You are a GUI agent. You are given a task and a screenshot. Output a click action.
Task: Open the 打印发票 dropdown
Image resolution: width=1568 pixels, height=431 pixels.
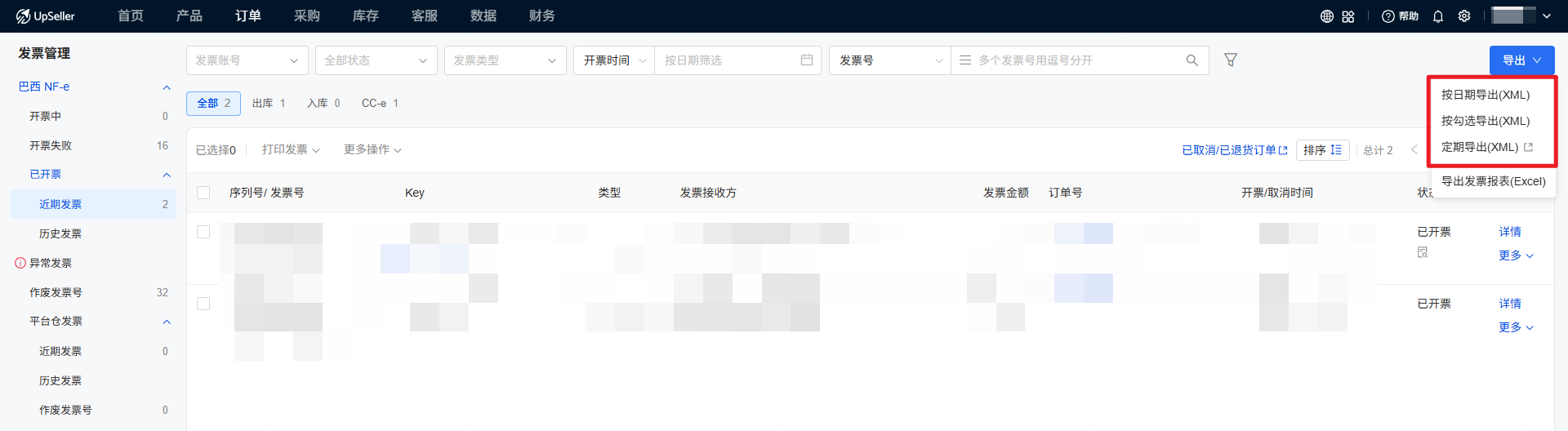pos(291,149)
